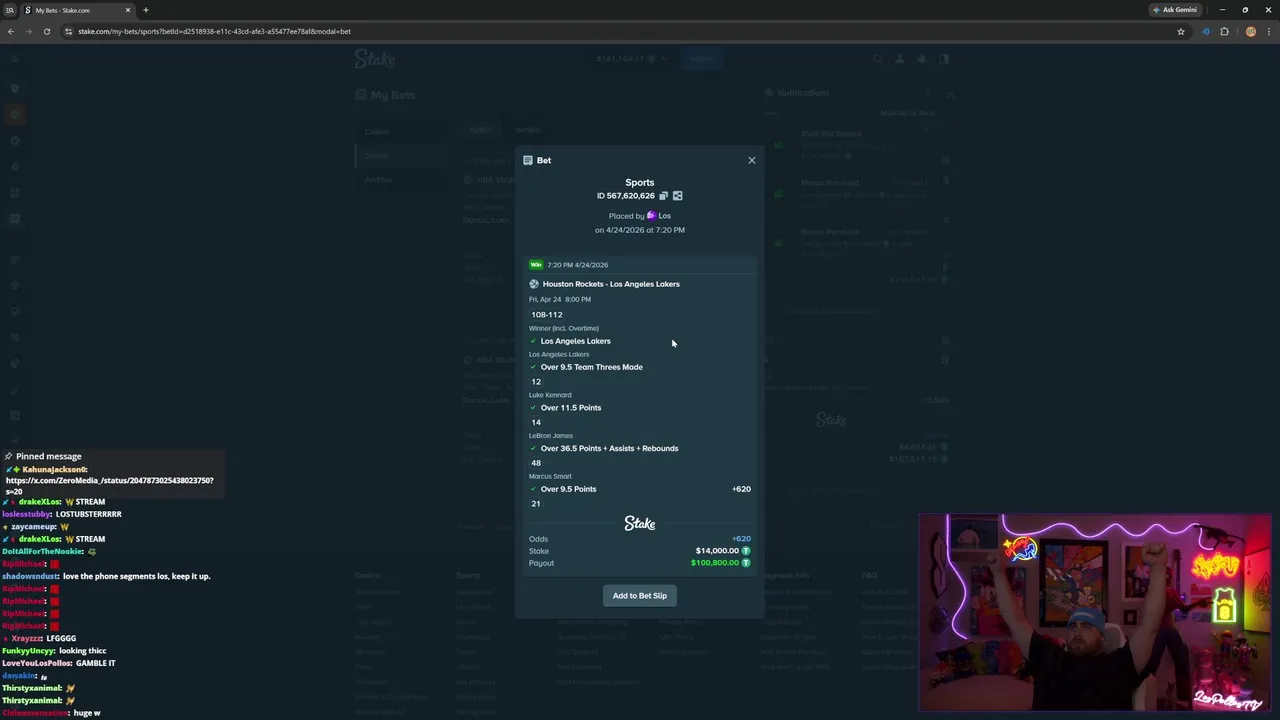Image resolution: width=1280 pixels, height=720 pixels.
Task: Open the blue extension icon in the toolbar
Action: coord(1205,31)
